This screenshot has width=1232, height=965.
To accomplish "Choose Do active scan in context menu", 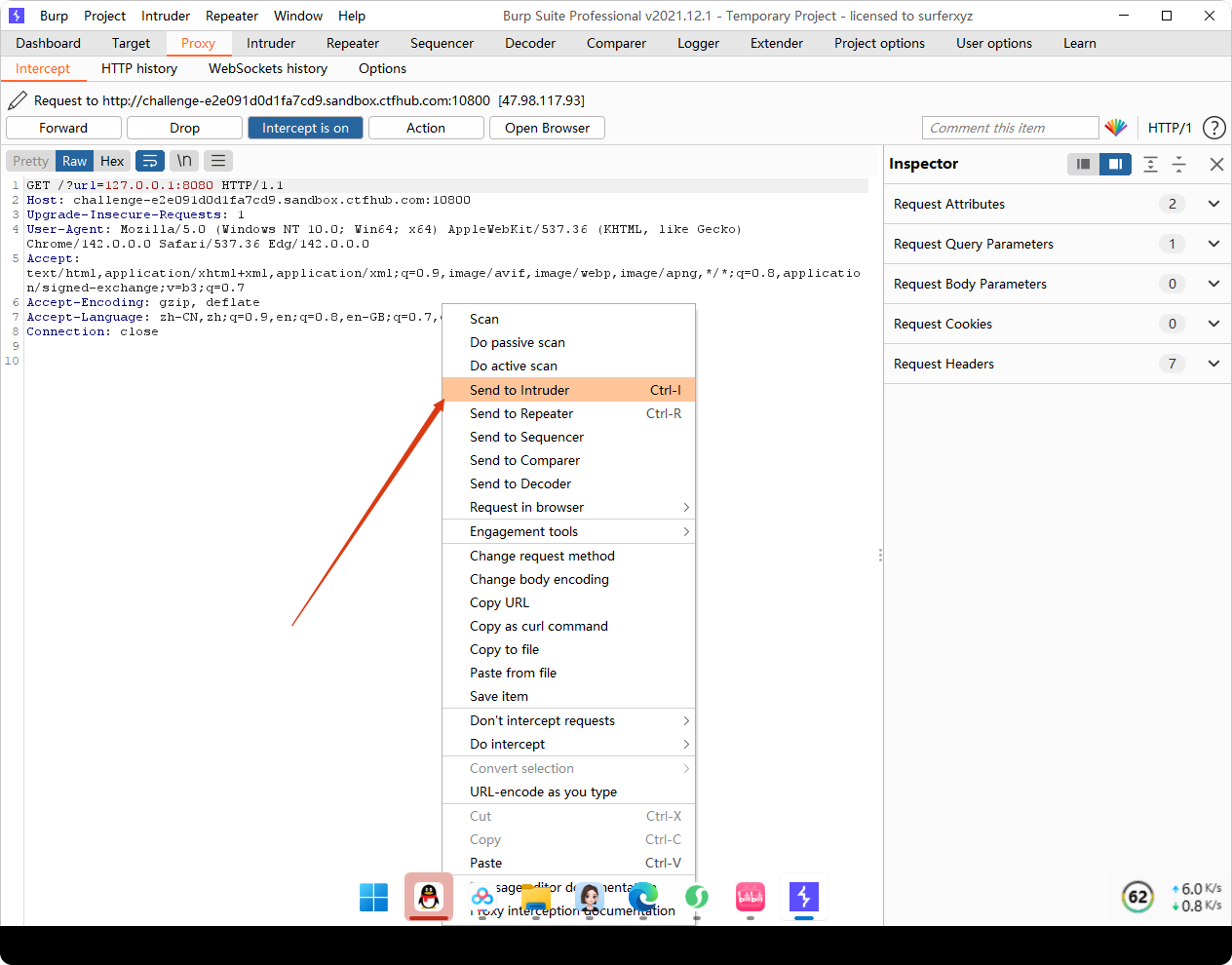I will (569, 366).
